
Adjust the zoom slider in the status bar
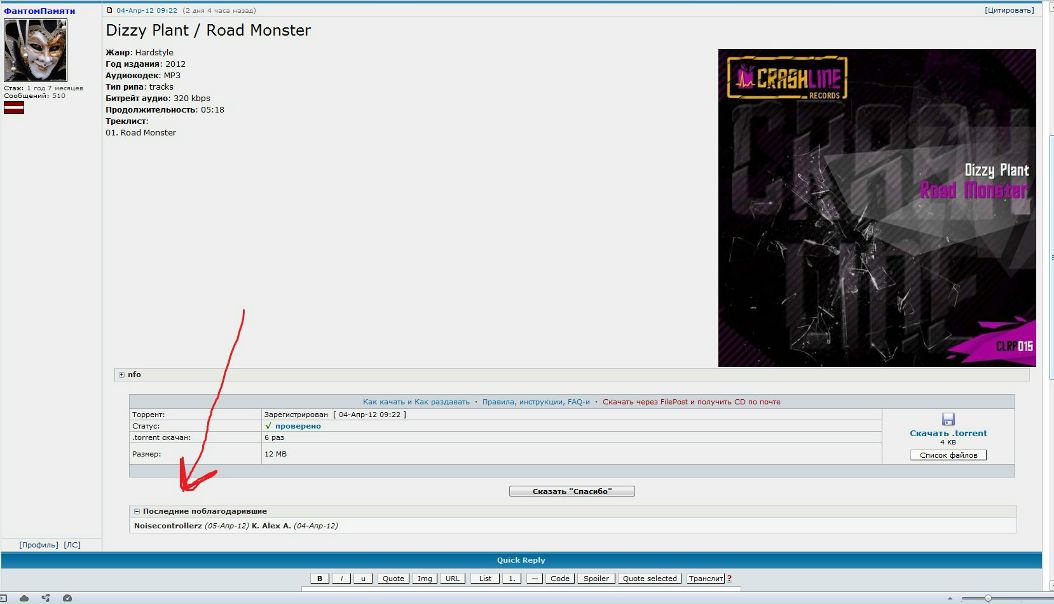[x=988, y=598]
